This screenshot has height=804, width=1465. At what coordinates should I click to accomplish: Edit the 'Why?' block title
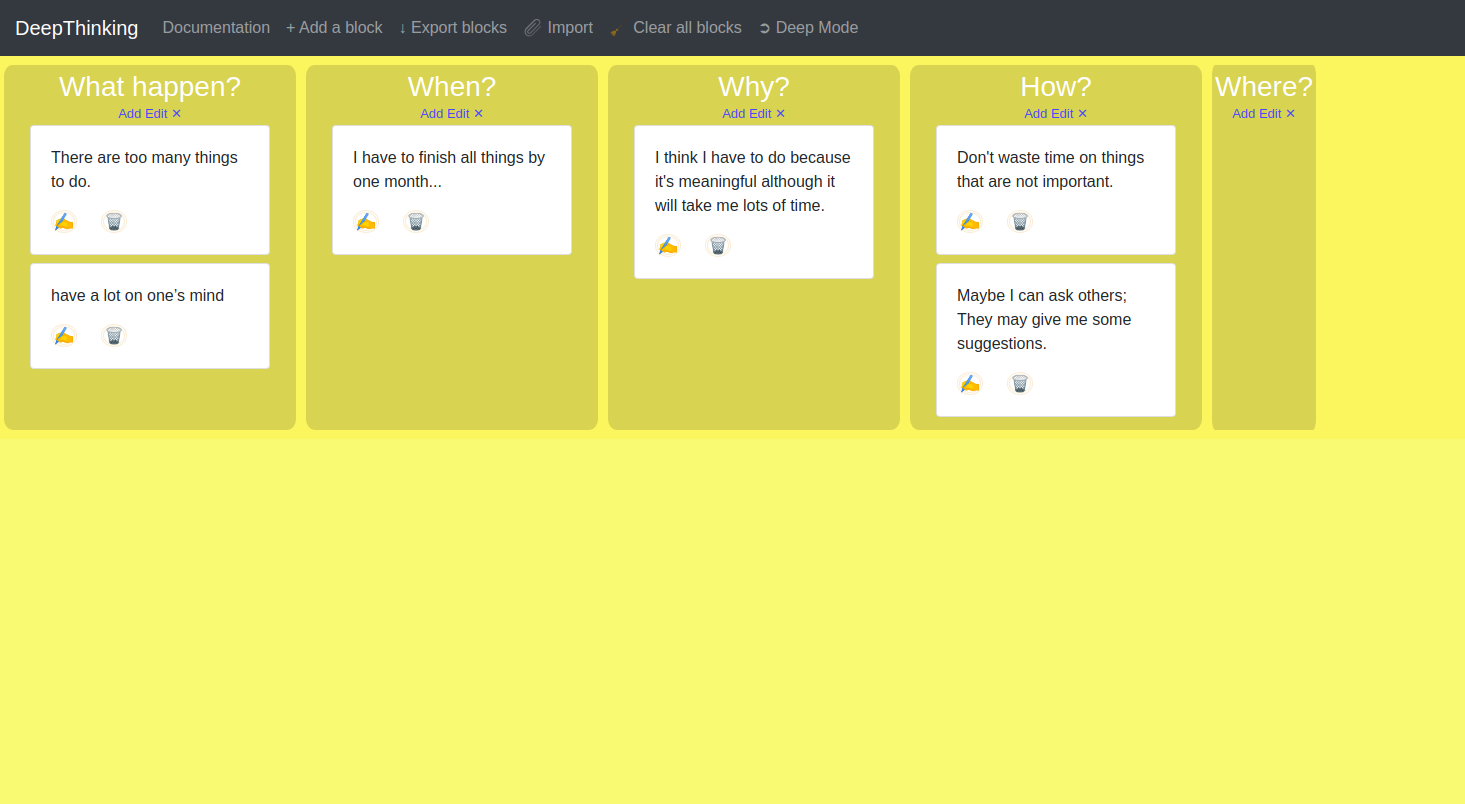click(x=760, y=114)
